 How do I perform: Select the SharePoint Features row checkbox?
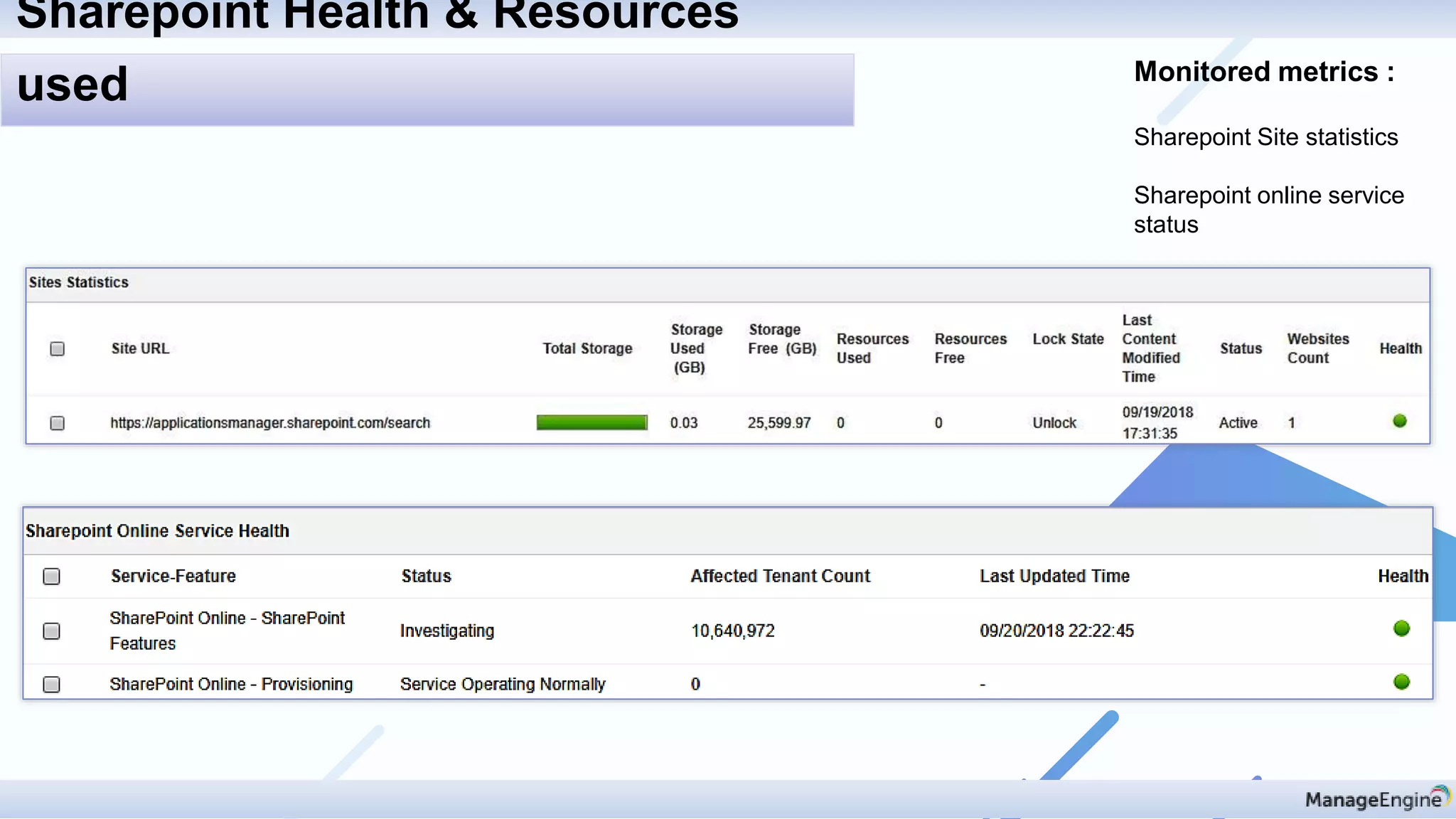tap(51, 631)
